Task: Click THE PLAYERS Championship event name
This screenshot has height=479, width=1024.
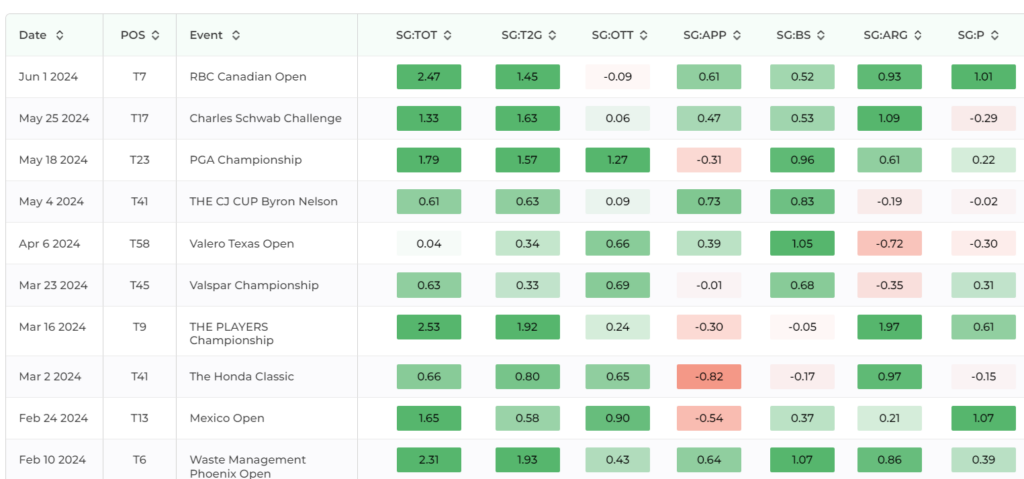Action: 232,333
